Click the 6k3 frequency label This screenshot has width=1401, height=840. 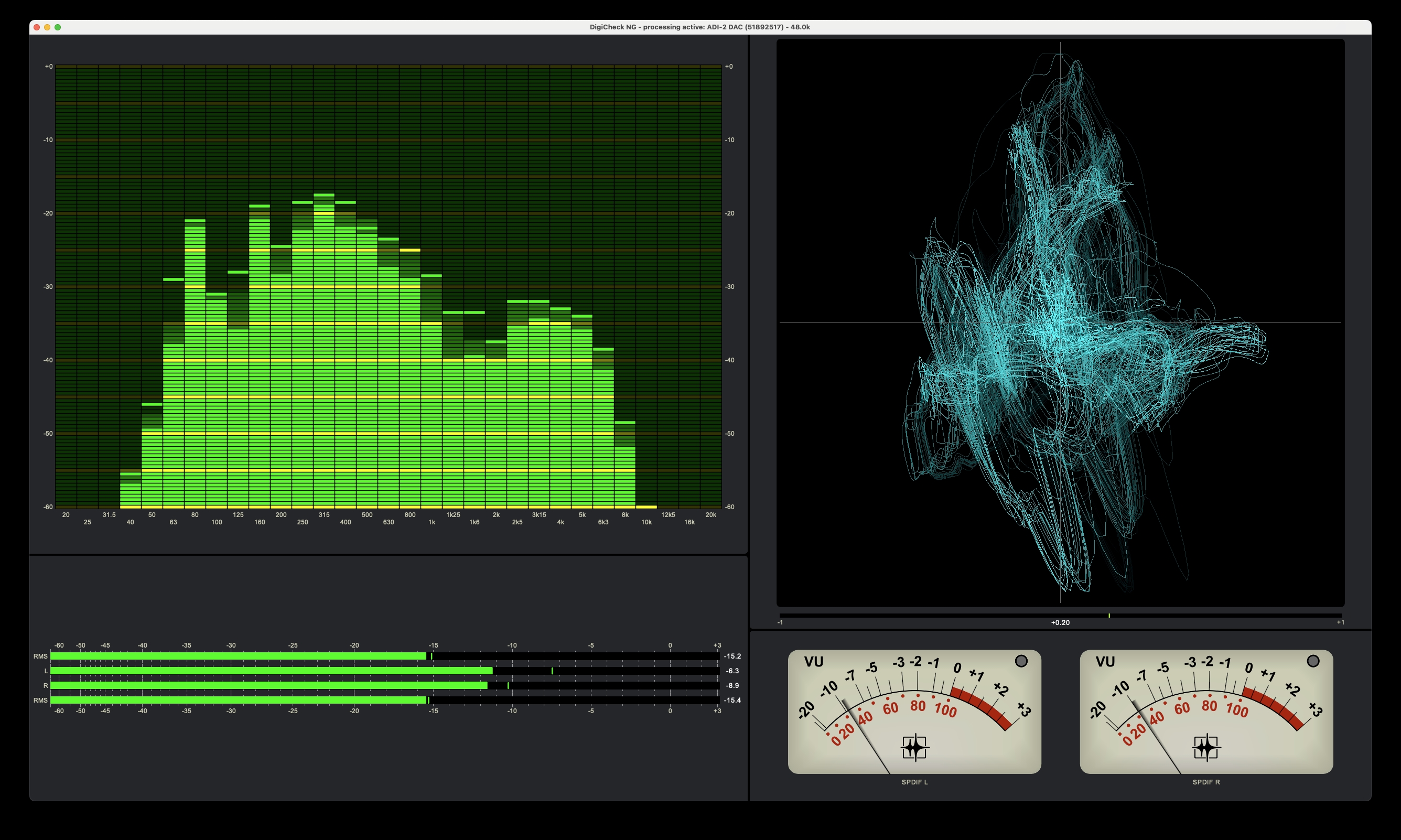coord(603,522)
